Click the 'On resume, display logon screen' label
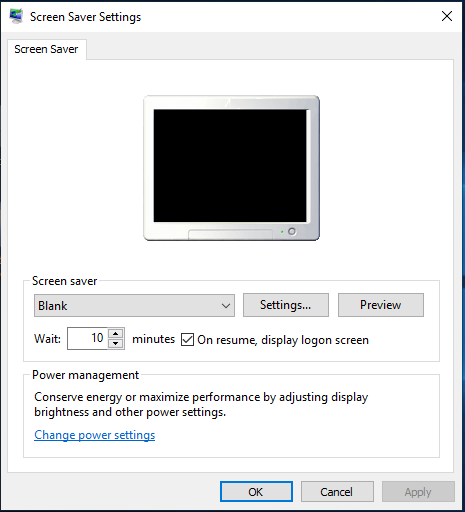Screen dimensions: 465x512 tap(283, 340)
